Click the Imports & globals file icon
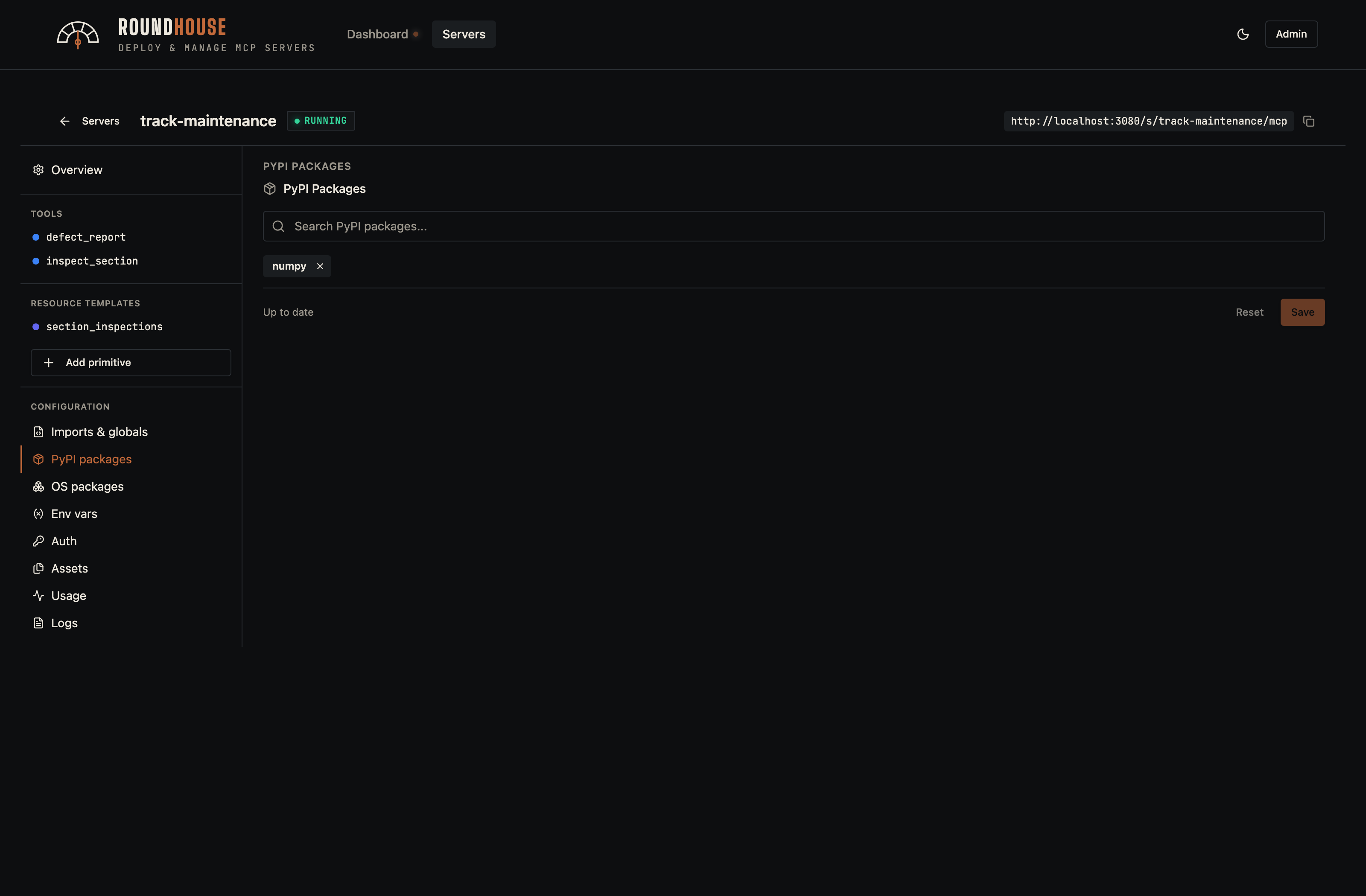Screen dimensions: 1366x896 click(x=38, y=432)
